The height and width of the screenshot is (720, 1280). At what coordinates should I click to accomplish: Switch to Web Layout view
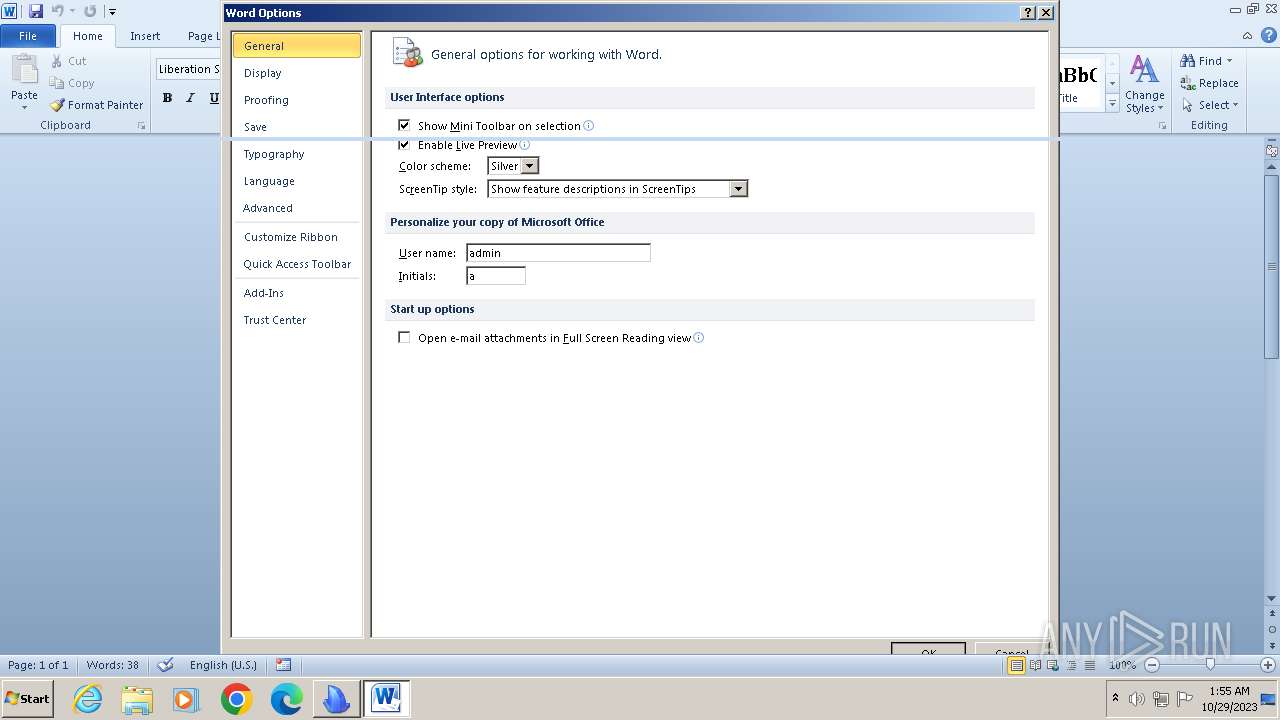pos(1054,665)
